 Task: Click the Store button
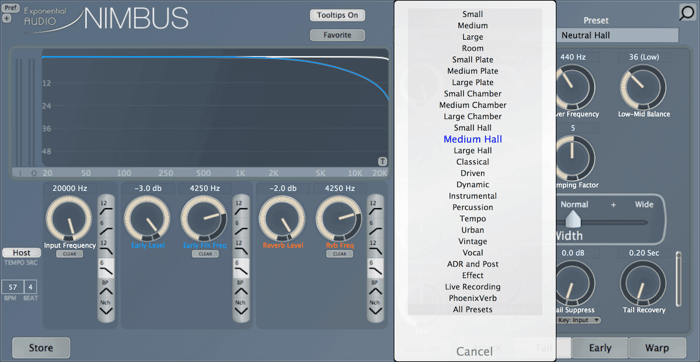[41, 348]
